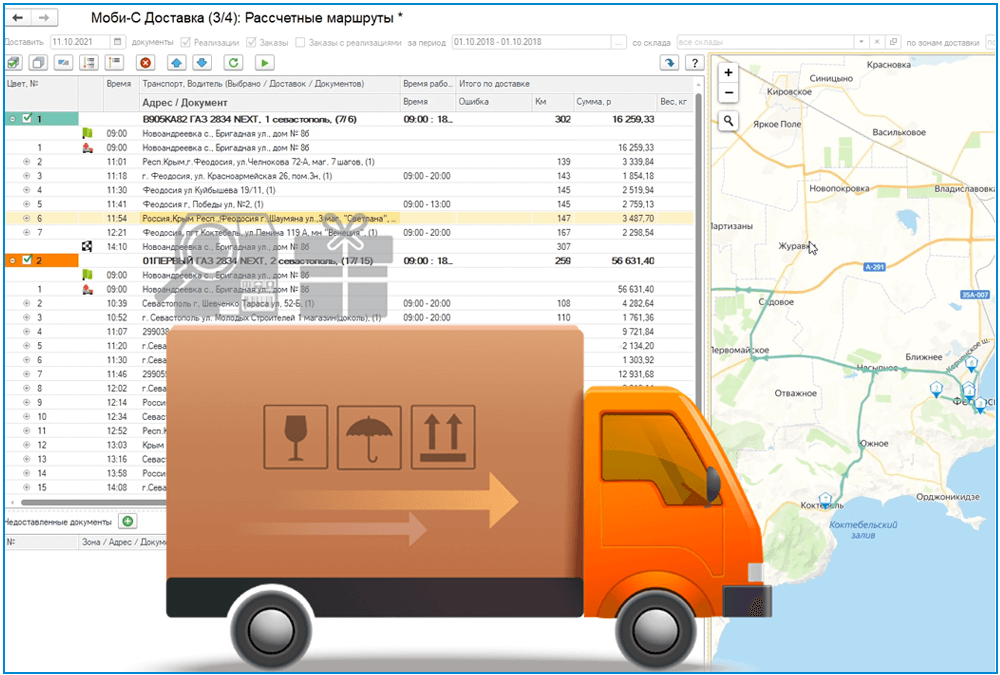1000x675 pixels.
Task: Toggle the Заказы checkbox
Action: [252, 42]
